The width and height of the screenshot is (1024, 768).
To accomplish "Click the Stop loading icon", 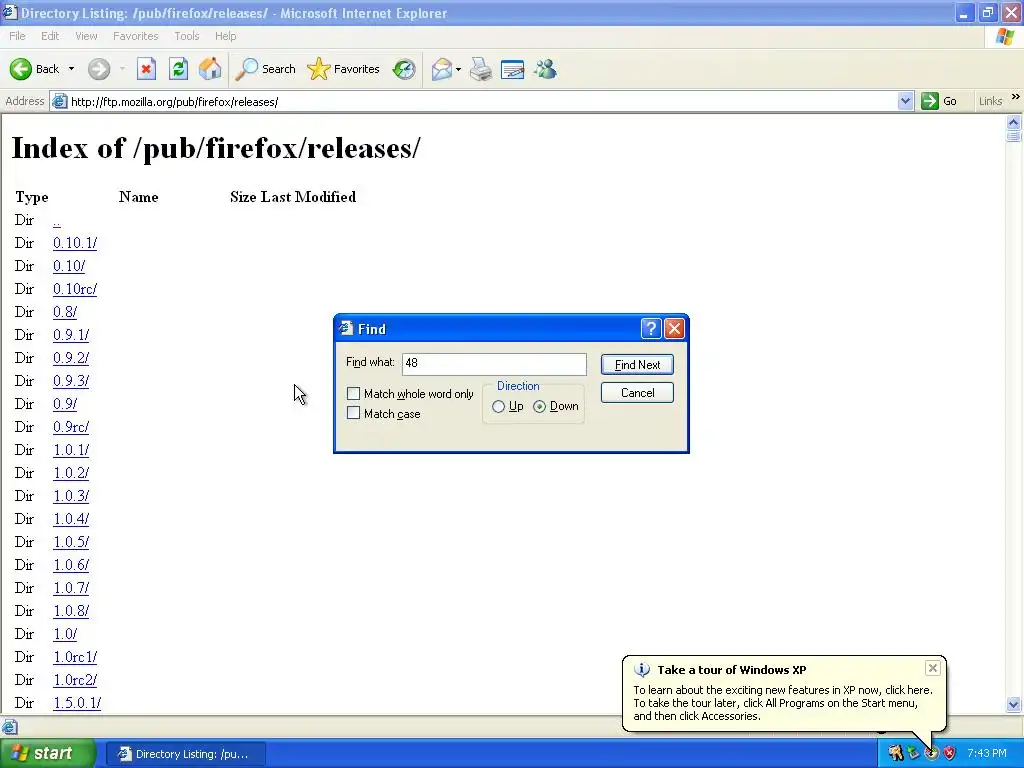I will coord(146,69).
